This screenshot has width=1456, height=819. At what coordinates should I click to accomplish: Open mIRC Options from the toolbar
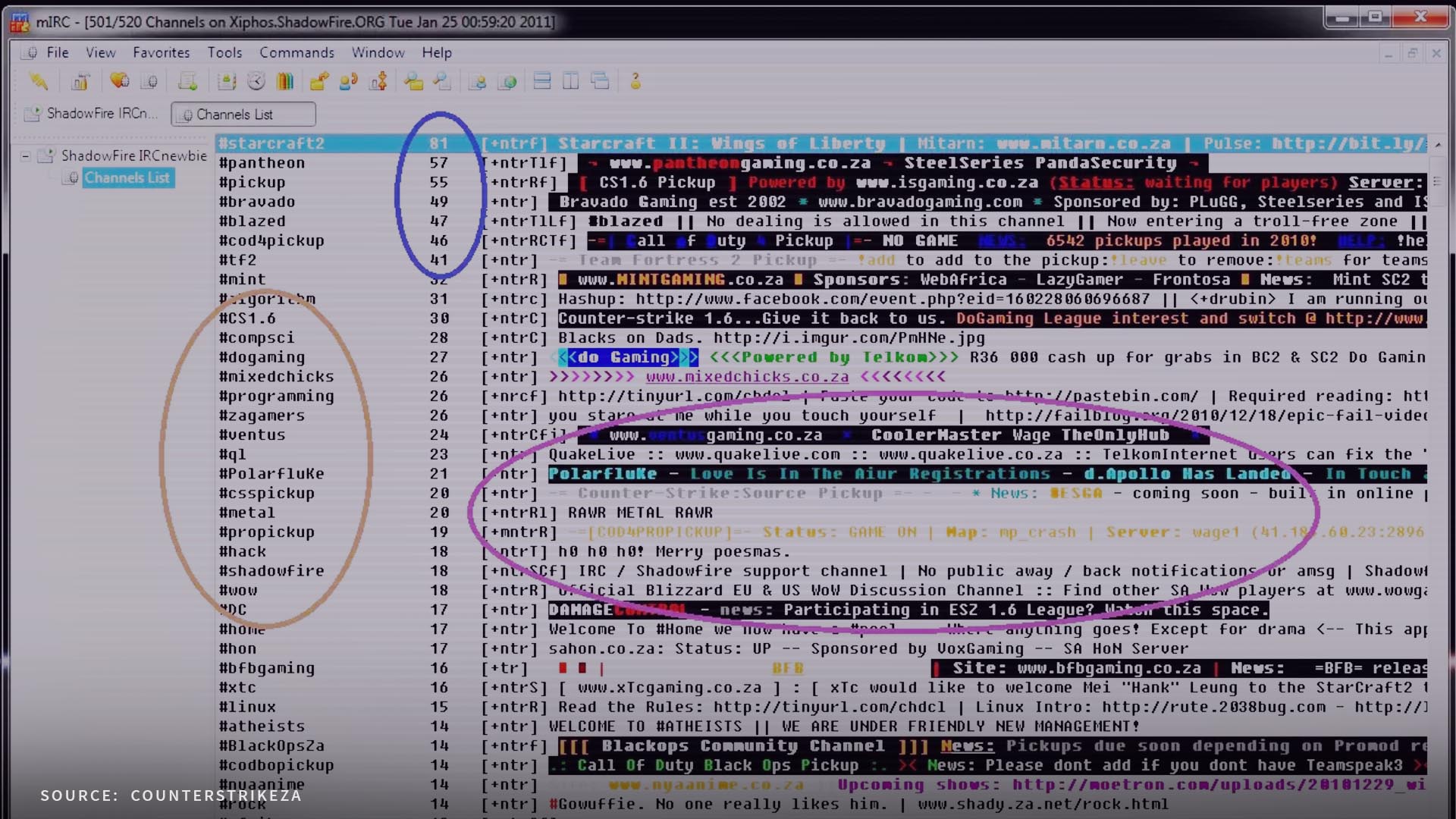81,81
